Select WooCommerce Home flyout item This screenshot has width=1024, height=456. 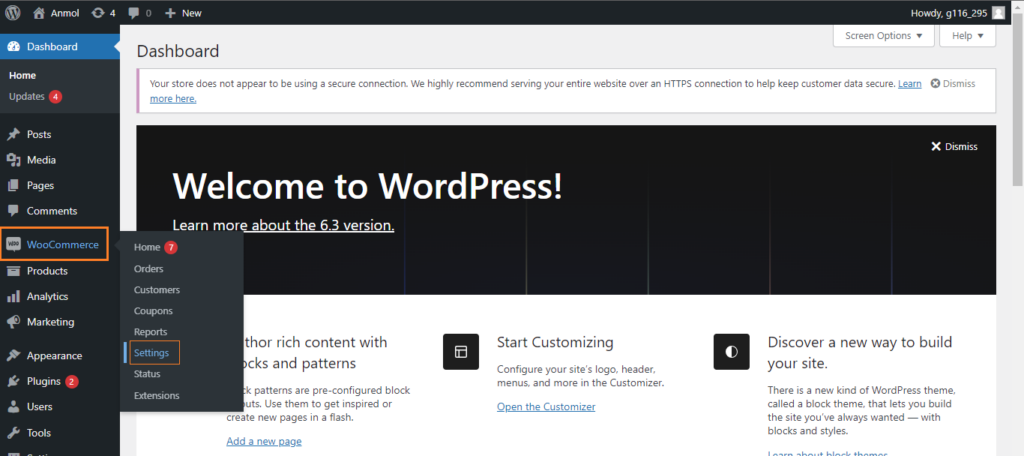[147, 248]
